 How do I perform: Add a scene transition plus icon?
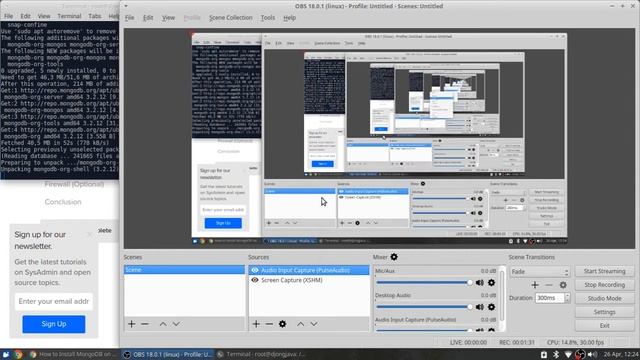pos(535,285)
